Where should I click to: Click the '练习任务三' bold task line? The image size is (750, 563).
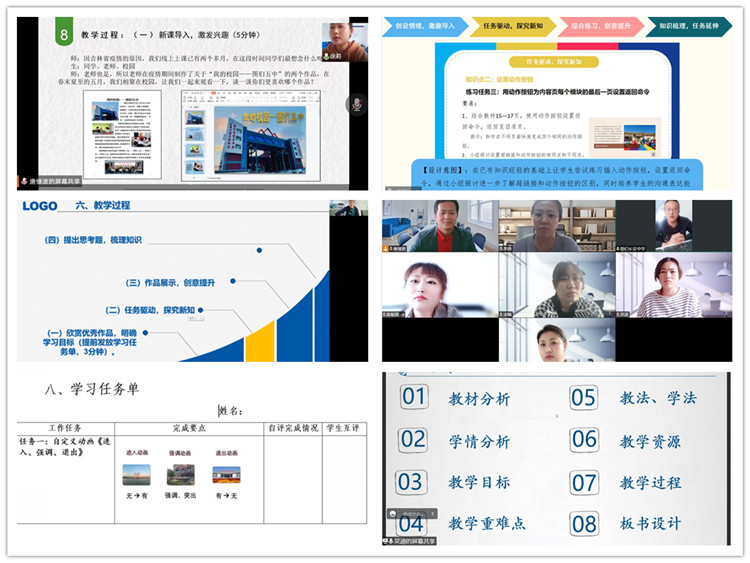click(557, 91)
